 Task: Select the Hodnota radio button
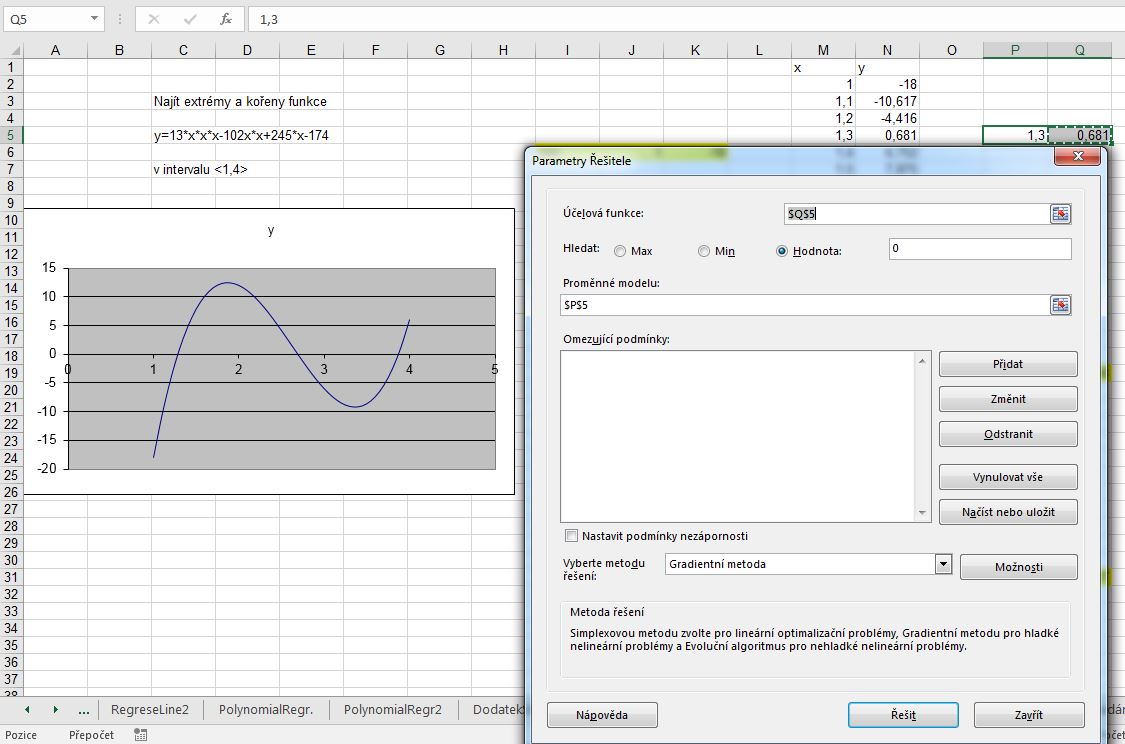tap(782, 251)
